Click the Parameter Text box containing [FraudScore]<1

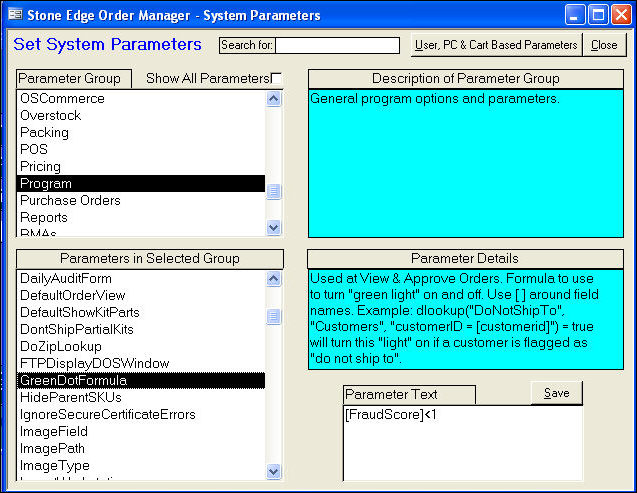pos(463,443)
